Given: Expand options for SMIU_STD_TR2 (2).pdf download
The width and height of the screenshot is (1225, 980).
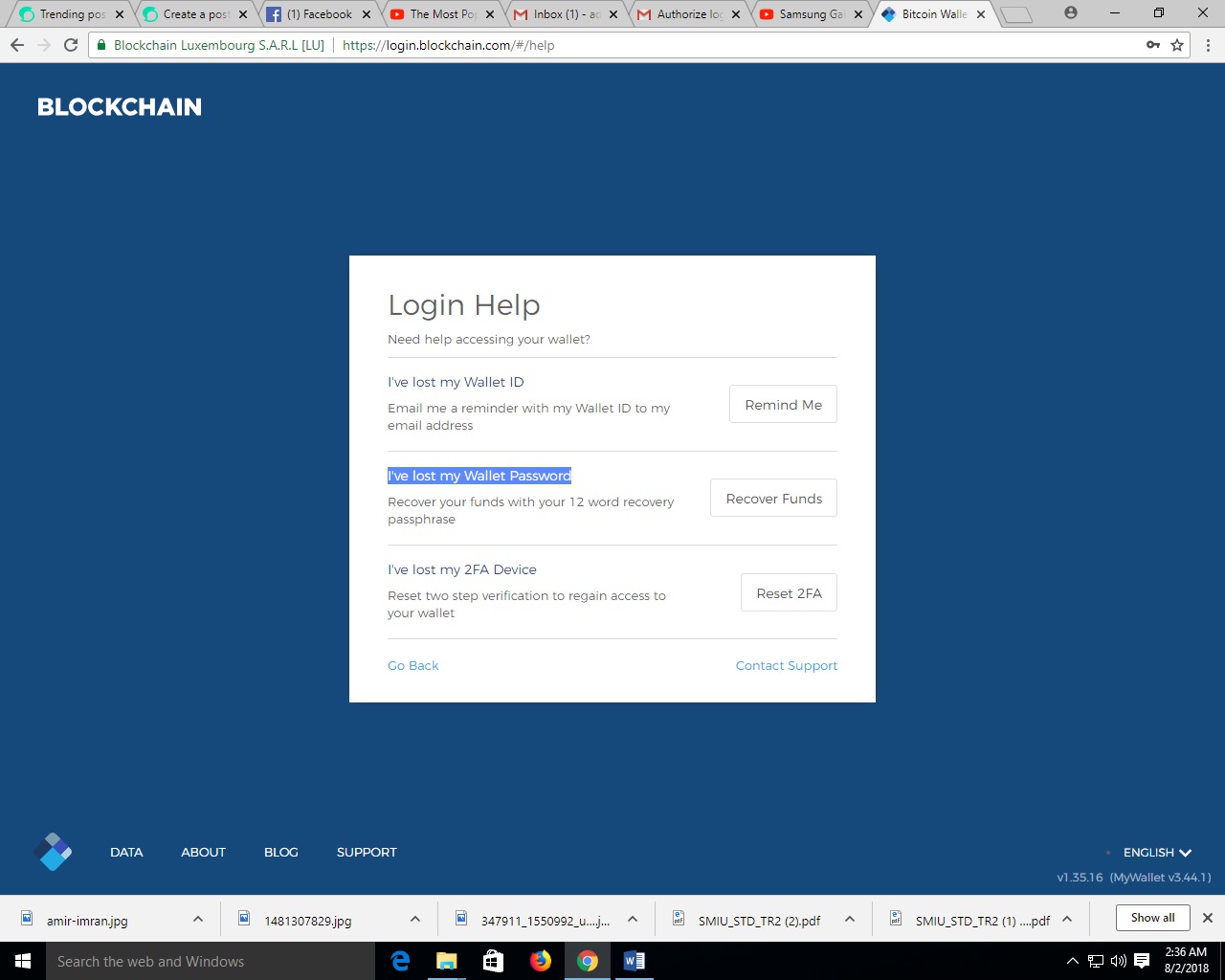Looking at the screenshot, I should point(850,919).
